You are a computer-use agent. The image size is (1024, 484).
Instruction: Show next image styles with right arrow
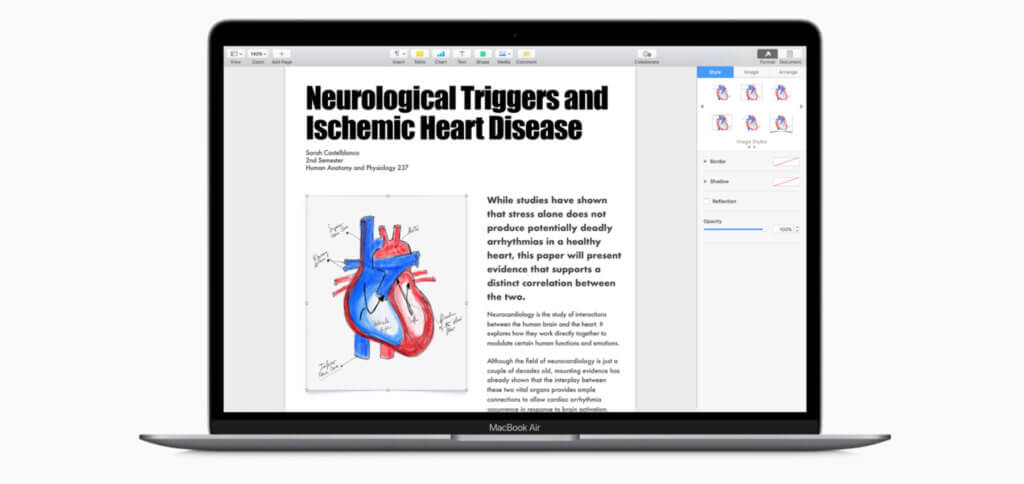click(801, 106)
